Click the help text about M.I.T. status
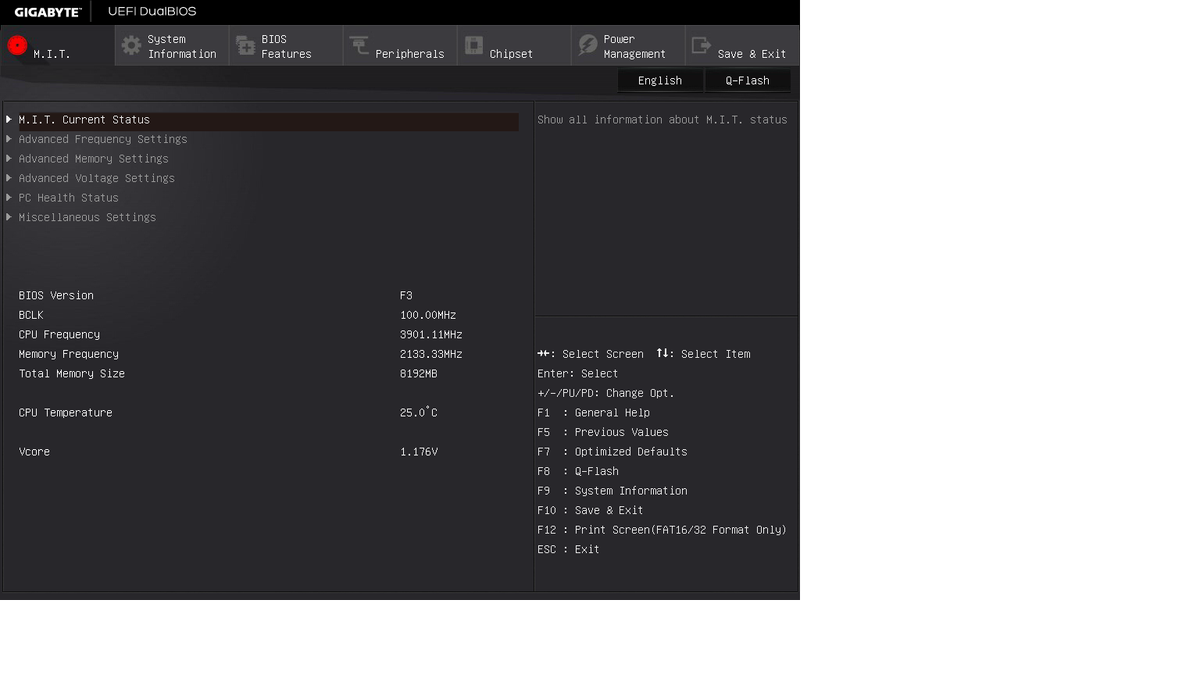 [x=662, y=120]
